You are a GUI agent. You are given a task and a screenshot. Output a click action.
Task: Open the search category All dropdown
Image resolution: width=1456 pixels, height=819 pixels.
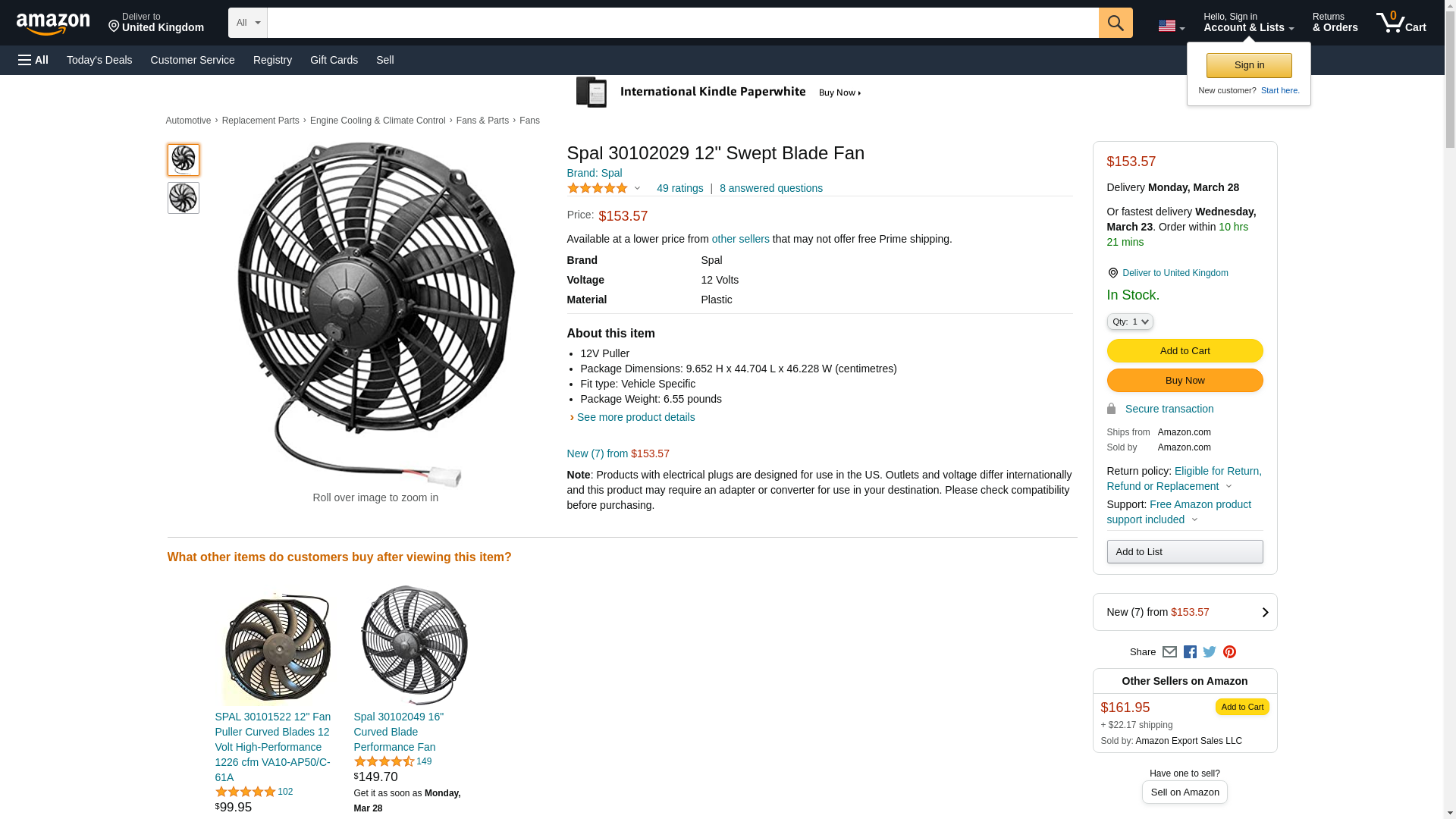pyautogui.click(x=247, y=23)
